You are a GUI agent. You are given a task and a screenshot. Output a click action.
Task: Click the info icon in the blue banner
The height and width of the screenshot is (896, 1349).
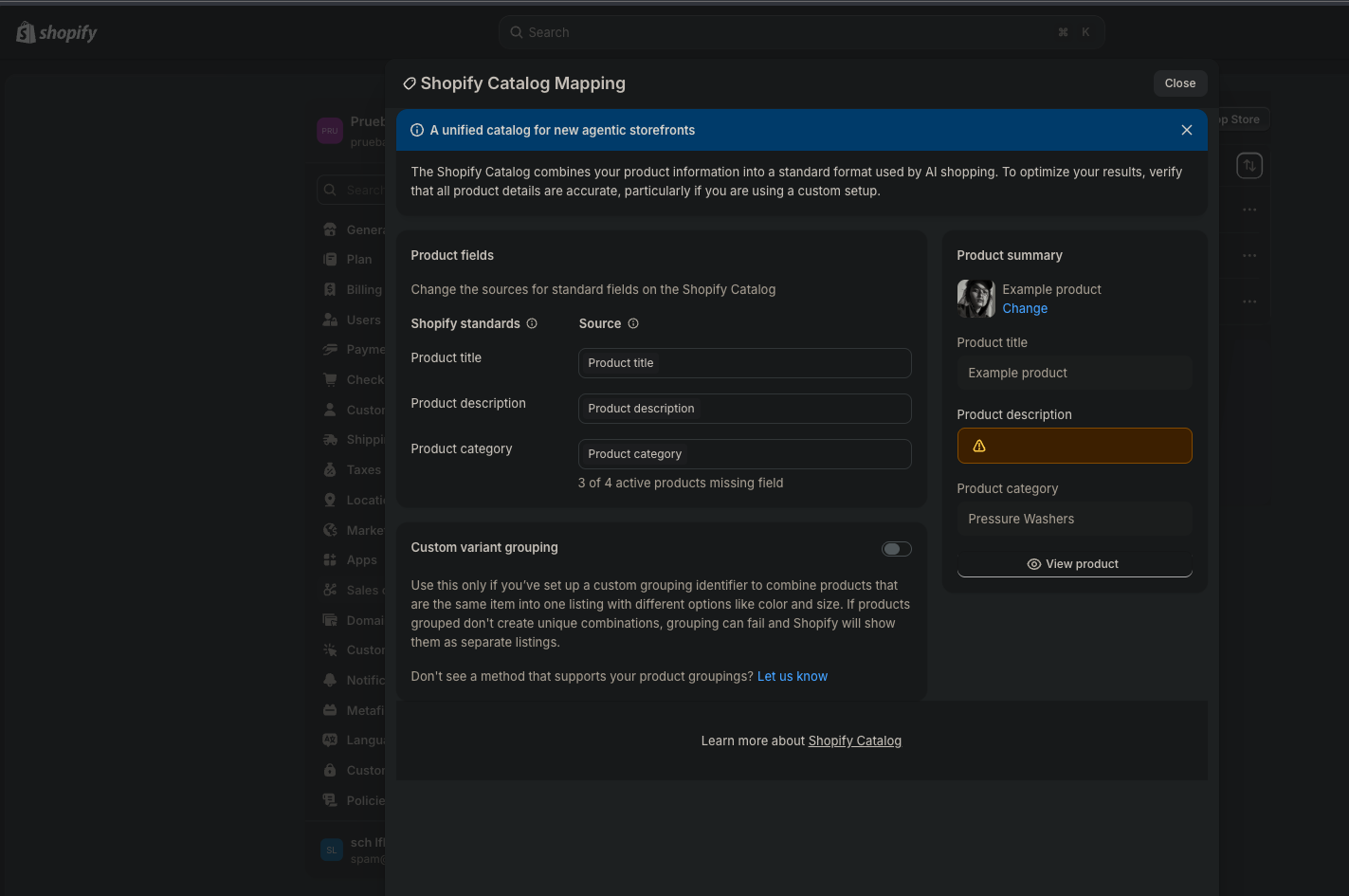tap(417, 130)
